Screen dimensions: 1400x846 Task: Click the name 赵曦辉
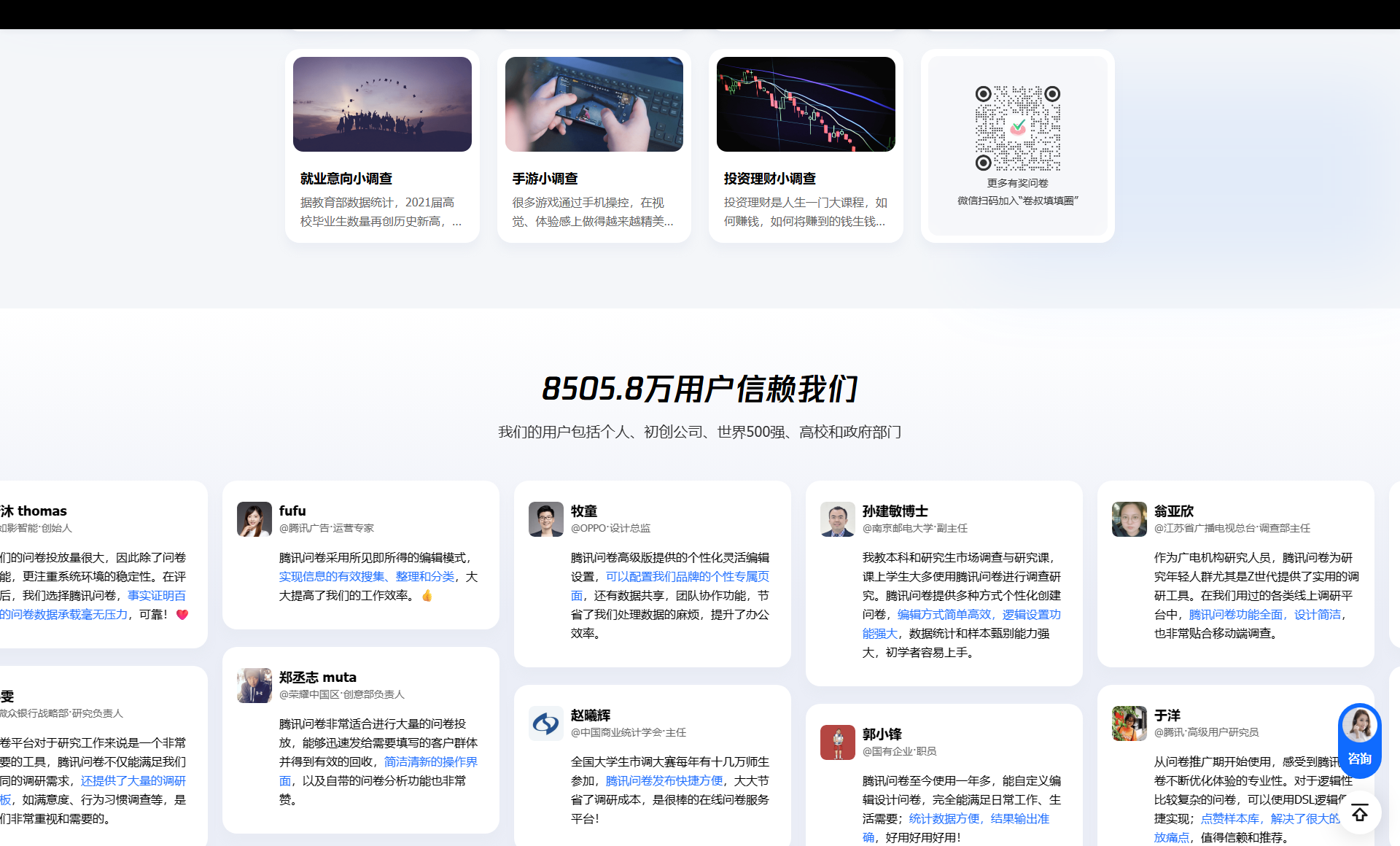[x=591, y=715]
